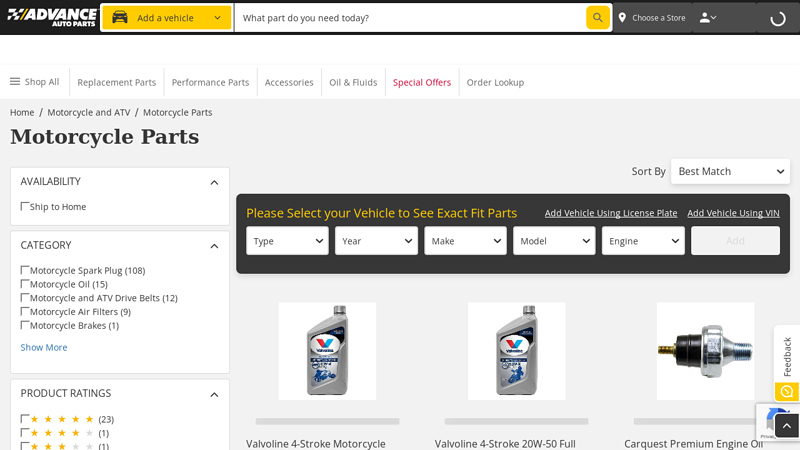Click the Feedback chat icon
Image resolution: width=800 pixels, height=450 pixels.
click(x=787, y=392)
